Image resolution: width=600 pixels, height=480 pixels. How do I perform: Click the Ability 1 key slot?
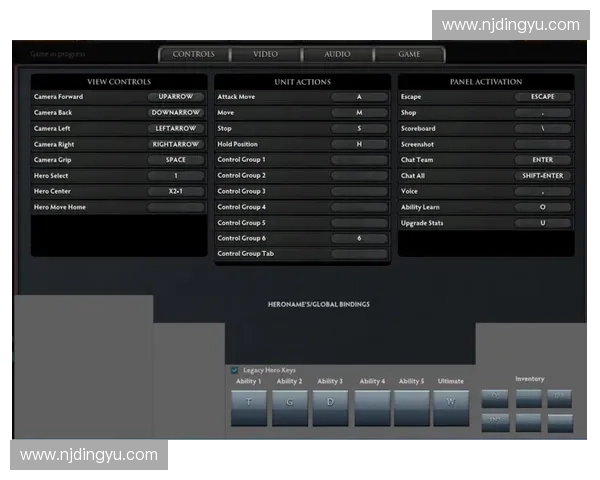[x=249, y=408]
